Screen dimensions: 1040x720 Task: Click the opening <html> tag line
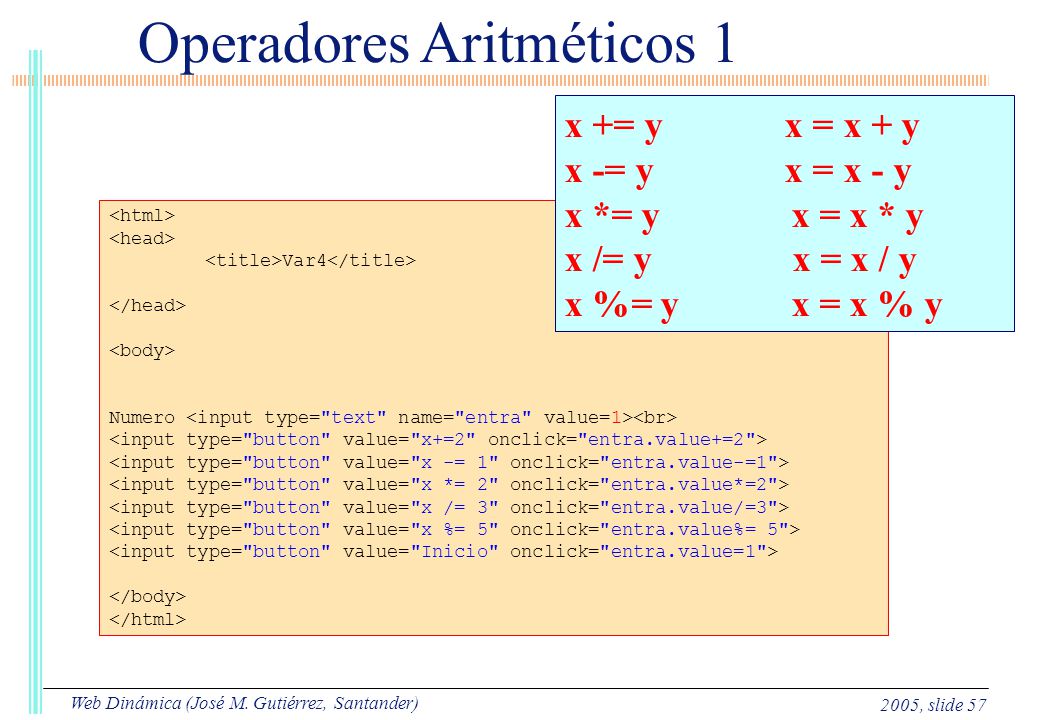click(142, 215)
